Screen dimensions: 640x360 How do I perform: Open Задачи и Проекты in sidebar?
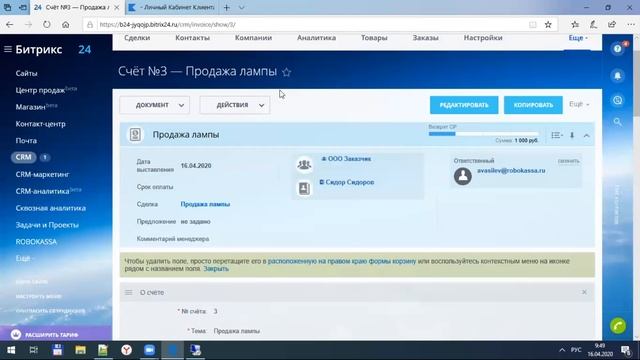[x=47, y=225]
